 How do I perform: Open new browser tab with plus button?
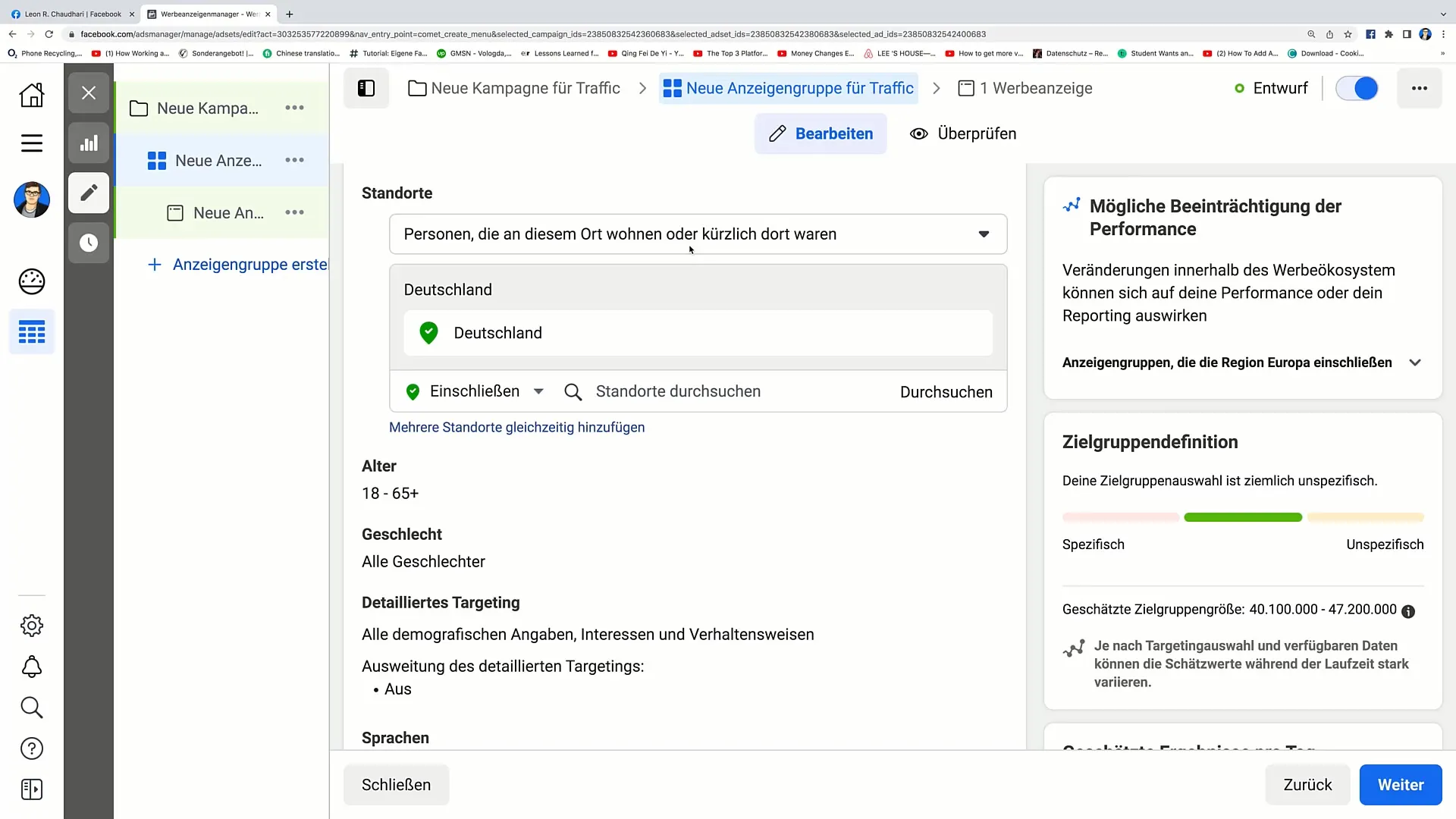pyautogui.click(x=289, y=14)
